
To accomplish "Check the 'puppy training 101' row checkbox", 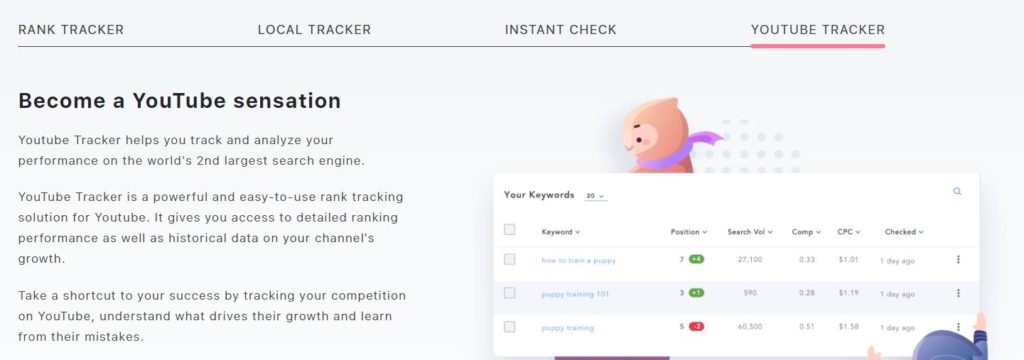I will (509, 293).
